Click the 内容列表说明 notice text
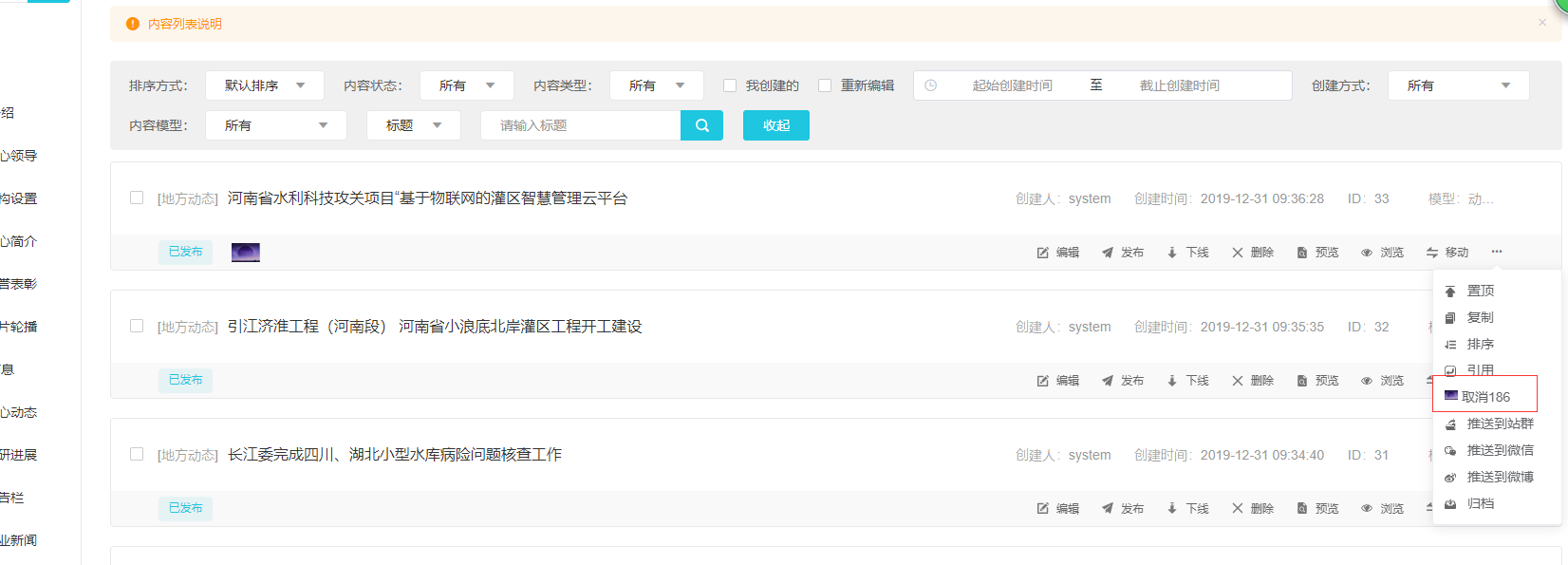This screenshot has width=1568, height=565. tap(185, 24)
